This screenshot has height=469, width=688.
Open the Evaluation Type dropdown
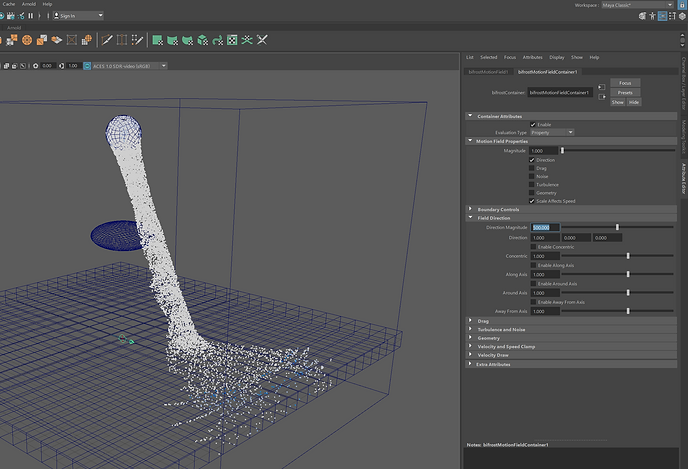(x=552, y=132)
